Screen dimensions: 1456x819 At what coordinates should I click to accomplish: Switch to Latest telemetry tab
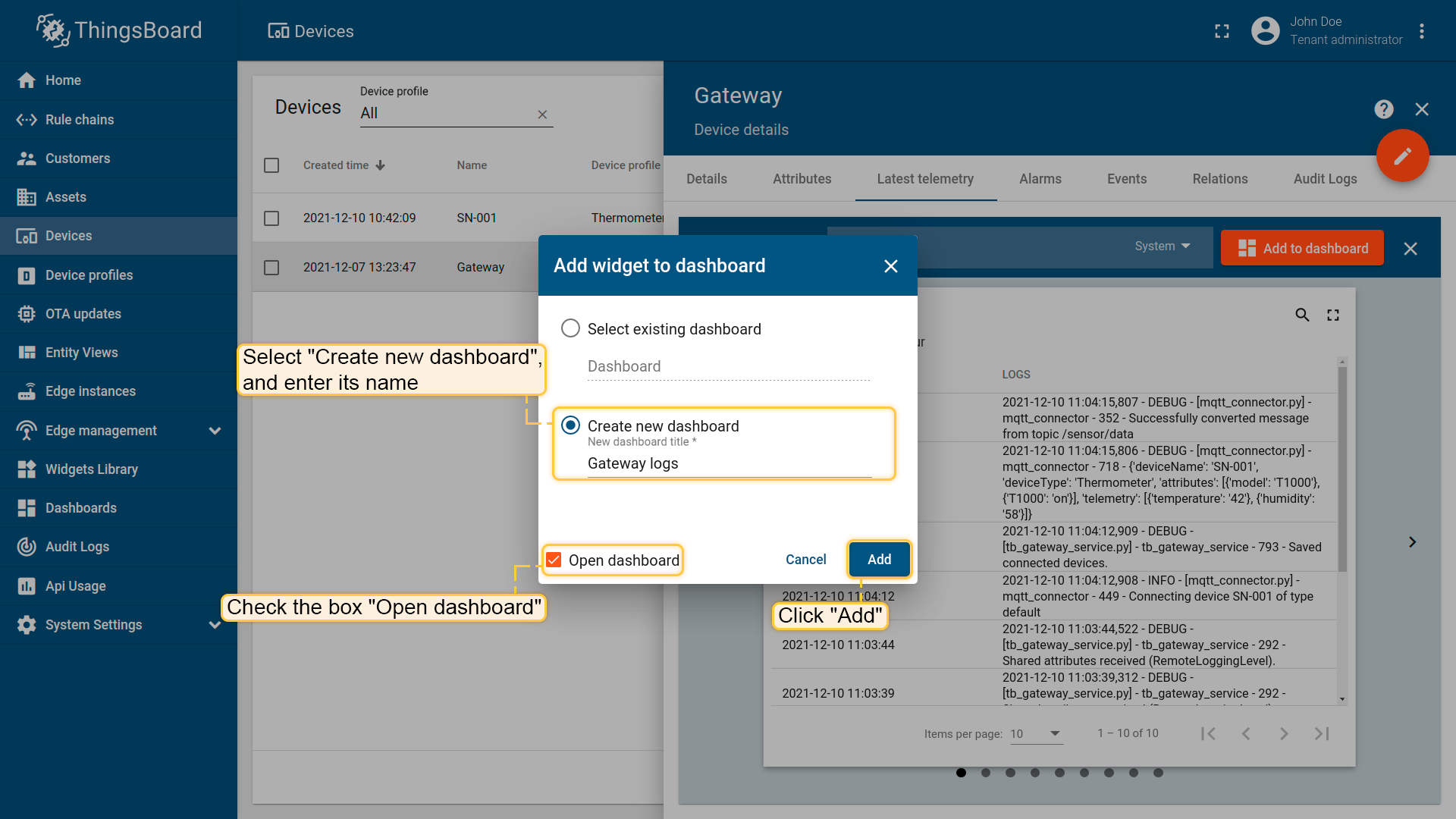pyautogui.click(x=925, y=179)
